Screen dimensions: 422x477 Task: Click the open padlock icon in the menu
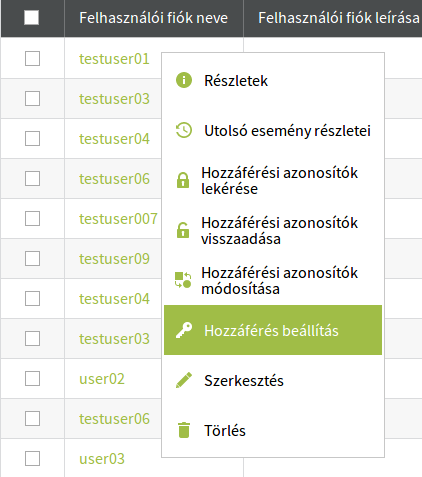click(x=183, y=230)
